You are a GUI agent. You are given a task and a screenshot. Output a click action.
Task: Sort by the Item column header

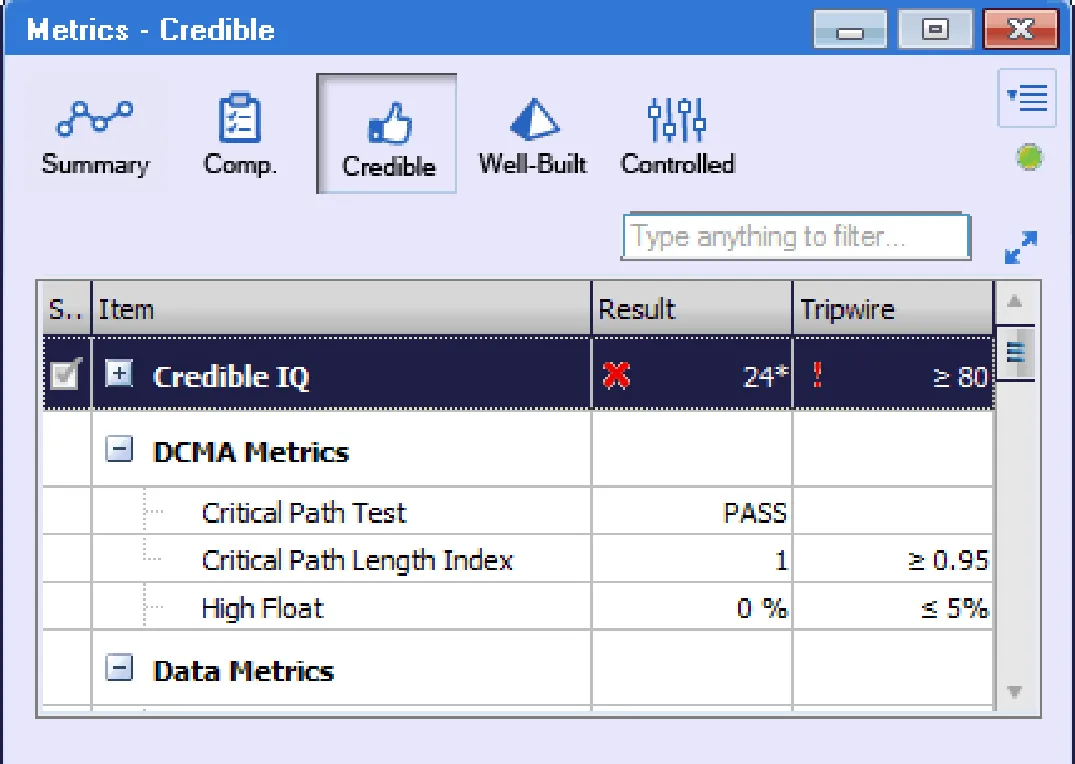341,309
